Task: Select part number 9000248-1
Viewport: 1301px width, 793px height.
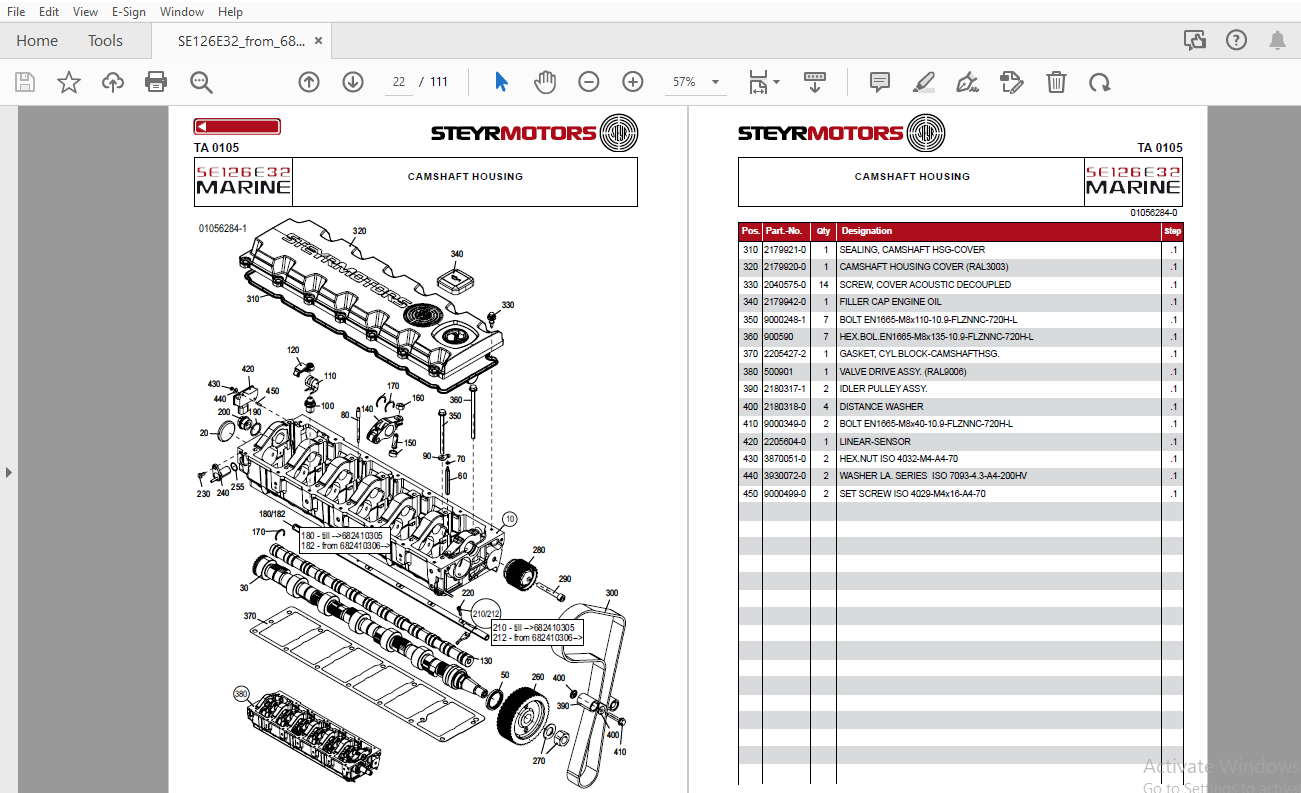Action: tap(785, 320)
